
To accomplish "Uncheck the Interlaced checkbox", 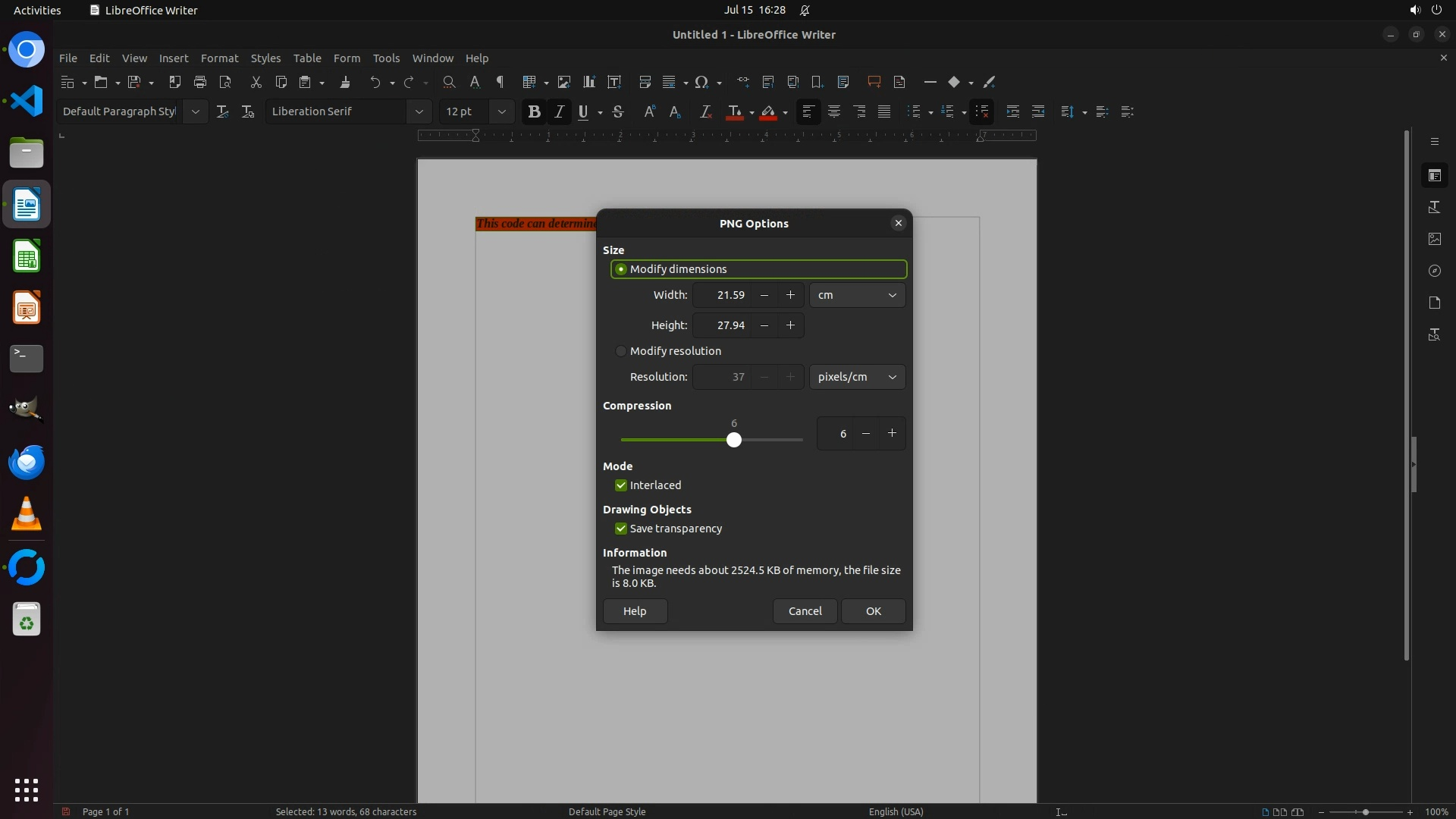I will (x=621, y=485).
